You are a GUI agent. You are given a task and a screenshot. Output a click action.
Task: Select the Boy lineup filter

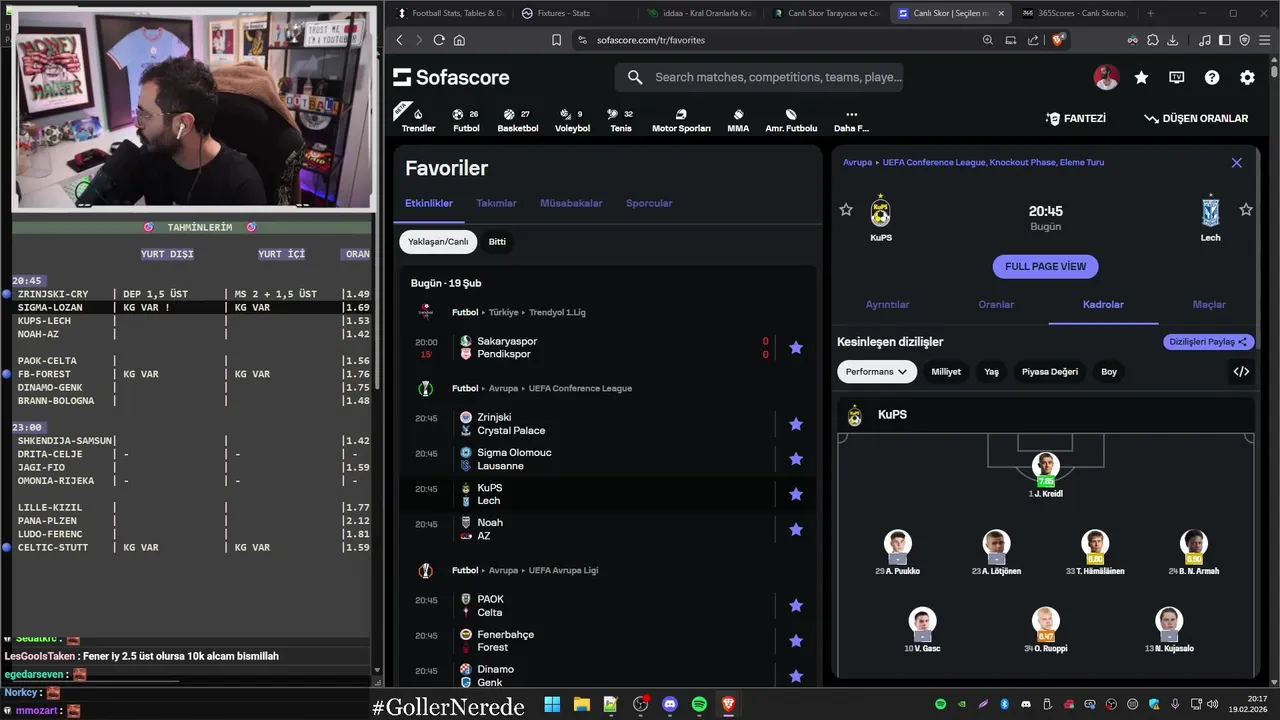pos(1109,372)
